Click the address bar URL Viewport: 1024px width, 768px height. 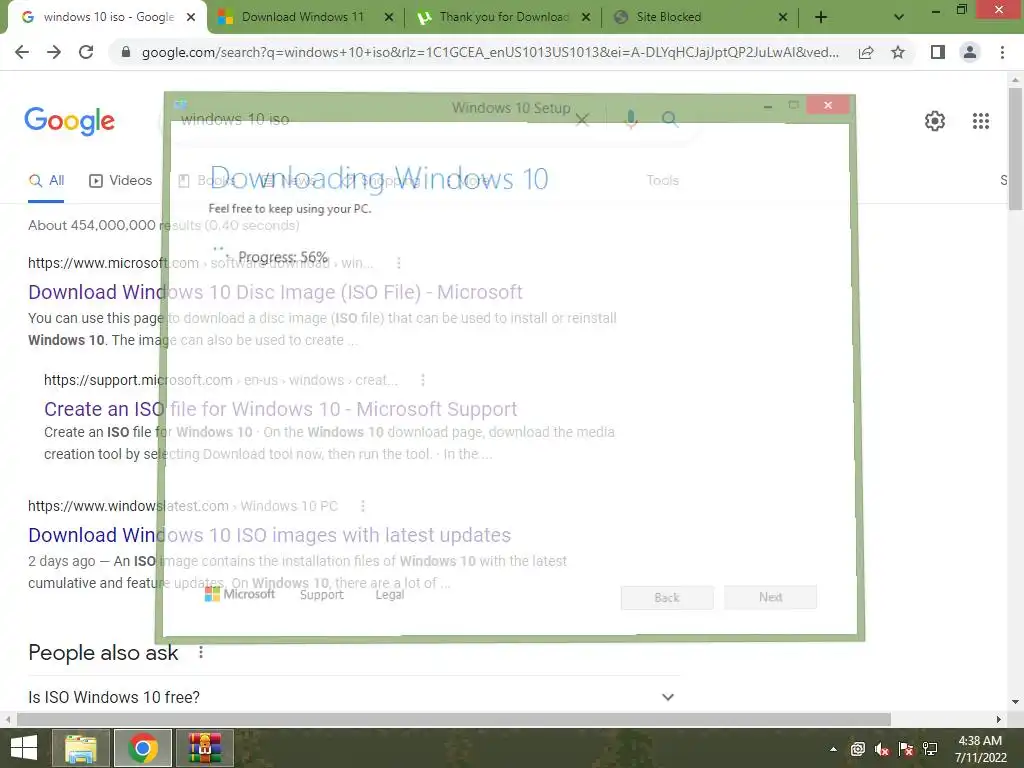tap(490, 52)
